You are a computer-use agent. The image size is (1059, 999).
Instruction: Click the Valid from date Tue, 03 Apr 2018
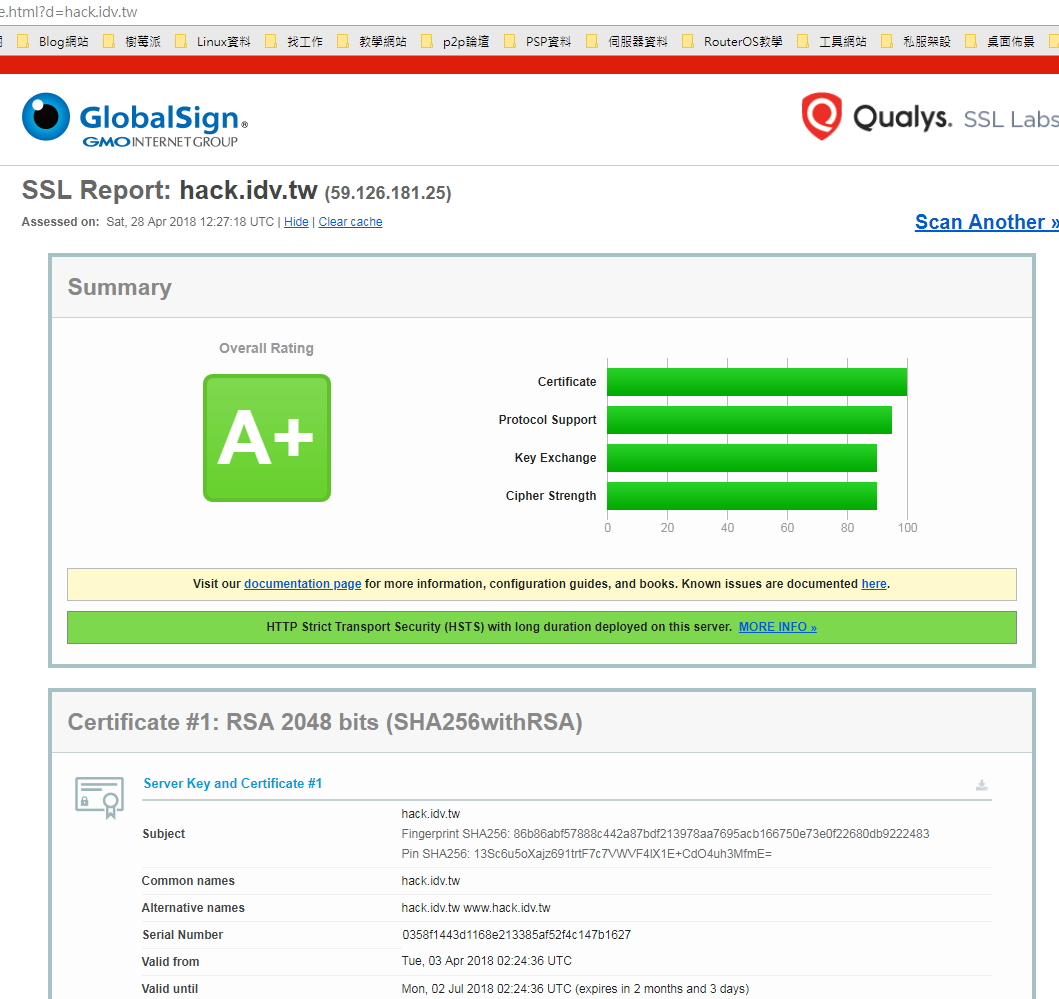point(486,960)
